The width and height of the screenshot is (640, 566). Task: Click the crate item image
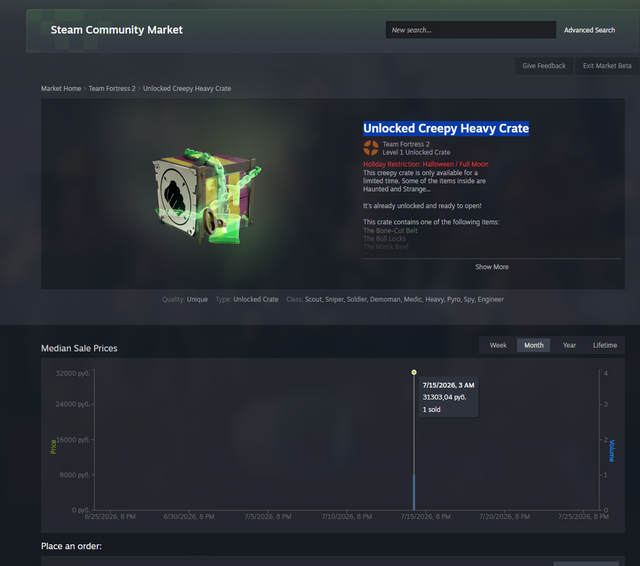207,196
